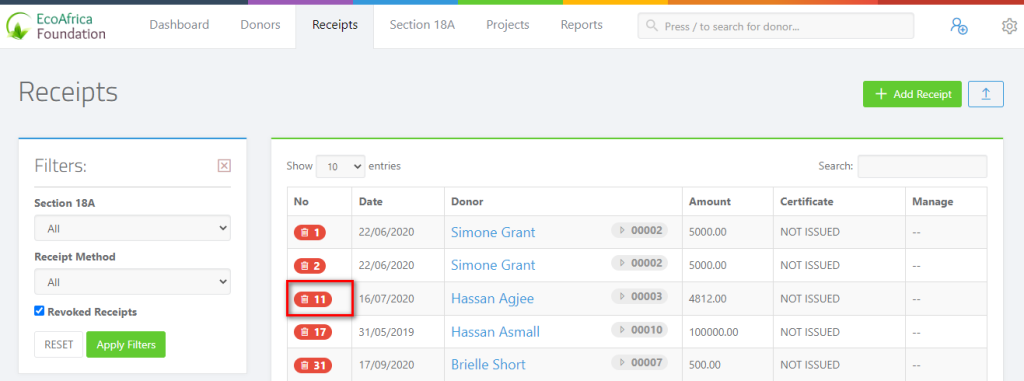
Task: Click revoked receipt badge number 2
Action: pyautogui.click(x=310, y=265)
